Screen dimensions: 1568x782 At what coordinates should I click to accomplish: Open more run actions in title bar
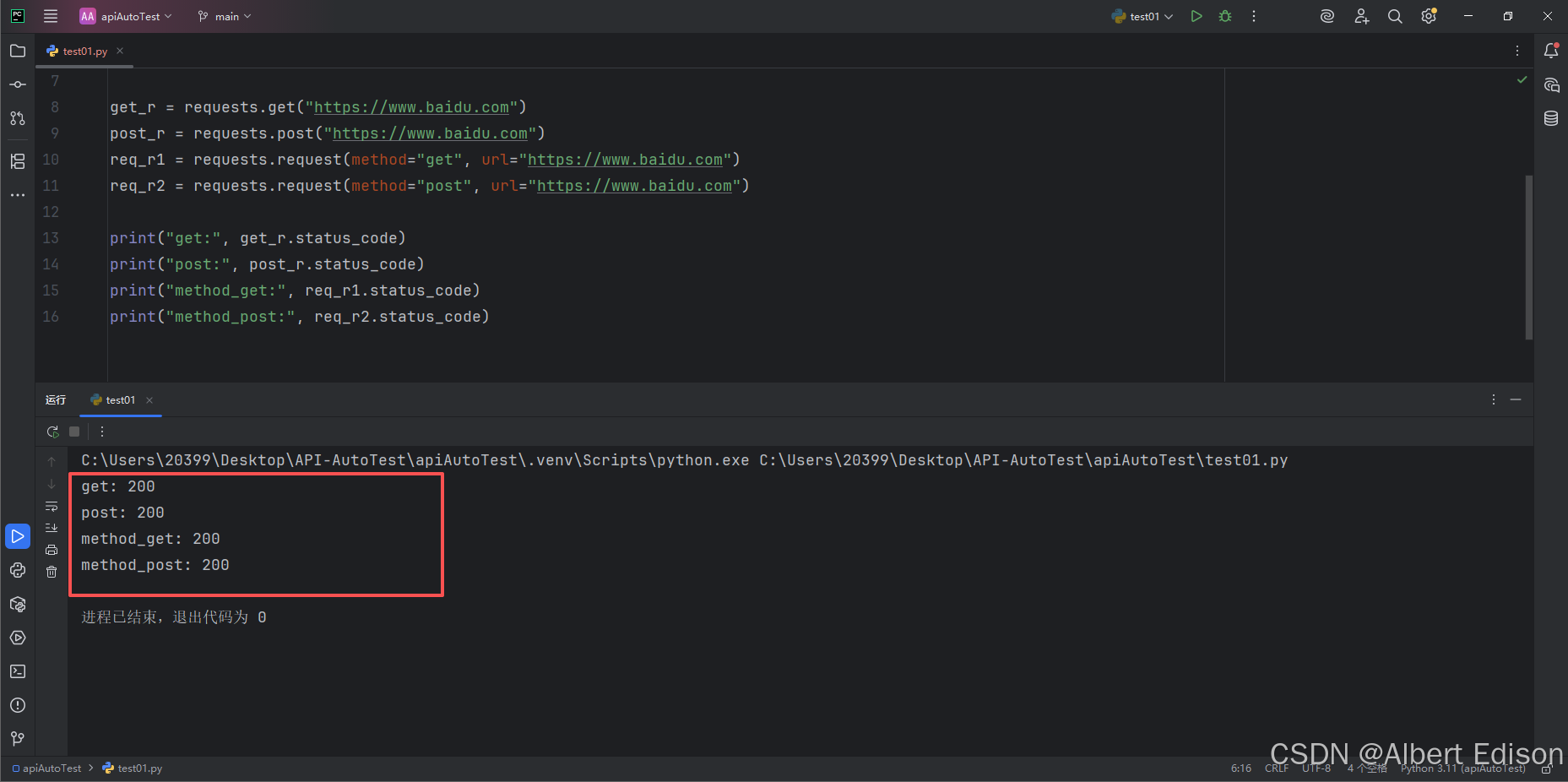[x=1254, y=16]
